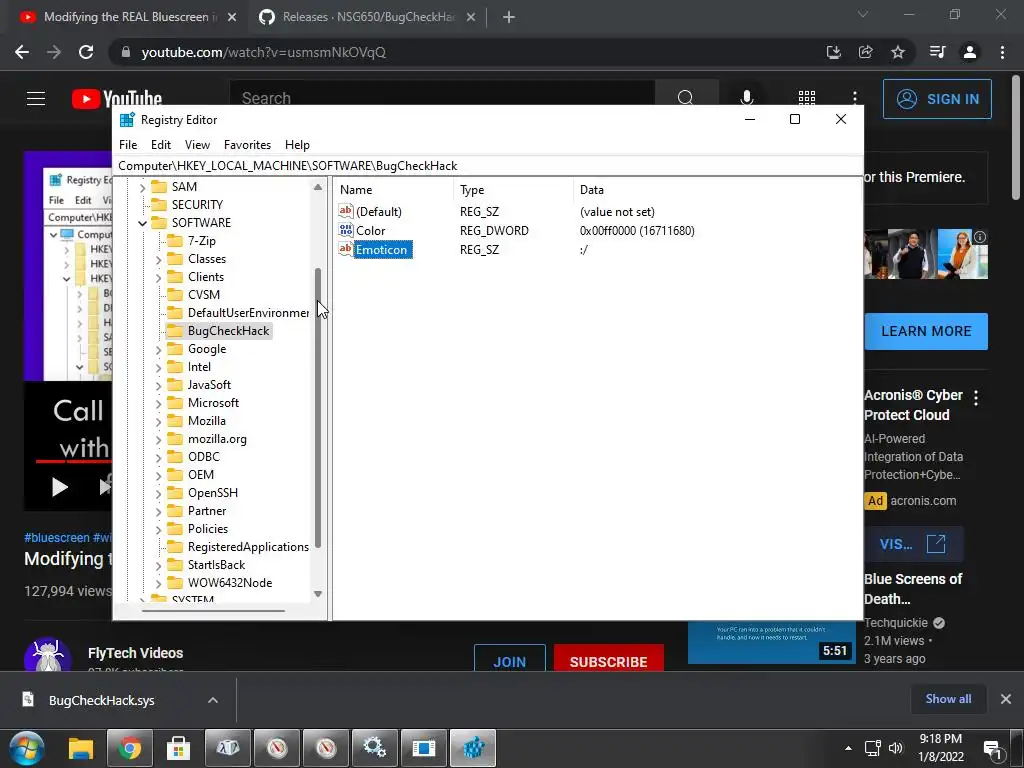Expand the SAM registry key
Image resolution: width=1024 pixels, height=768 pixels.
(142, 187)
